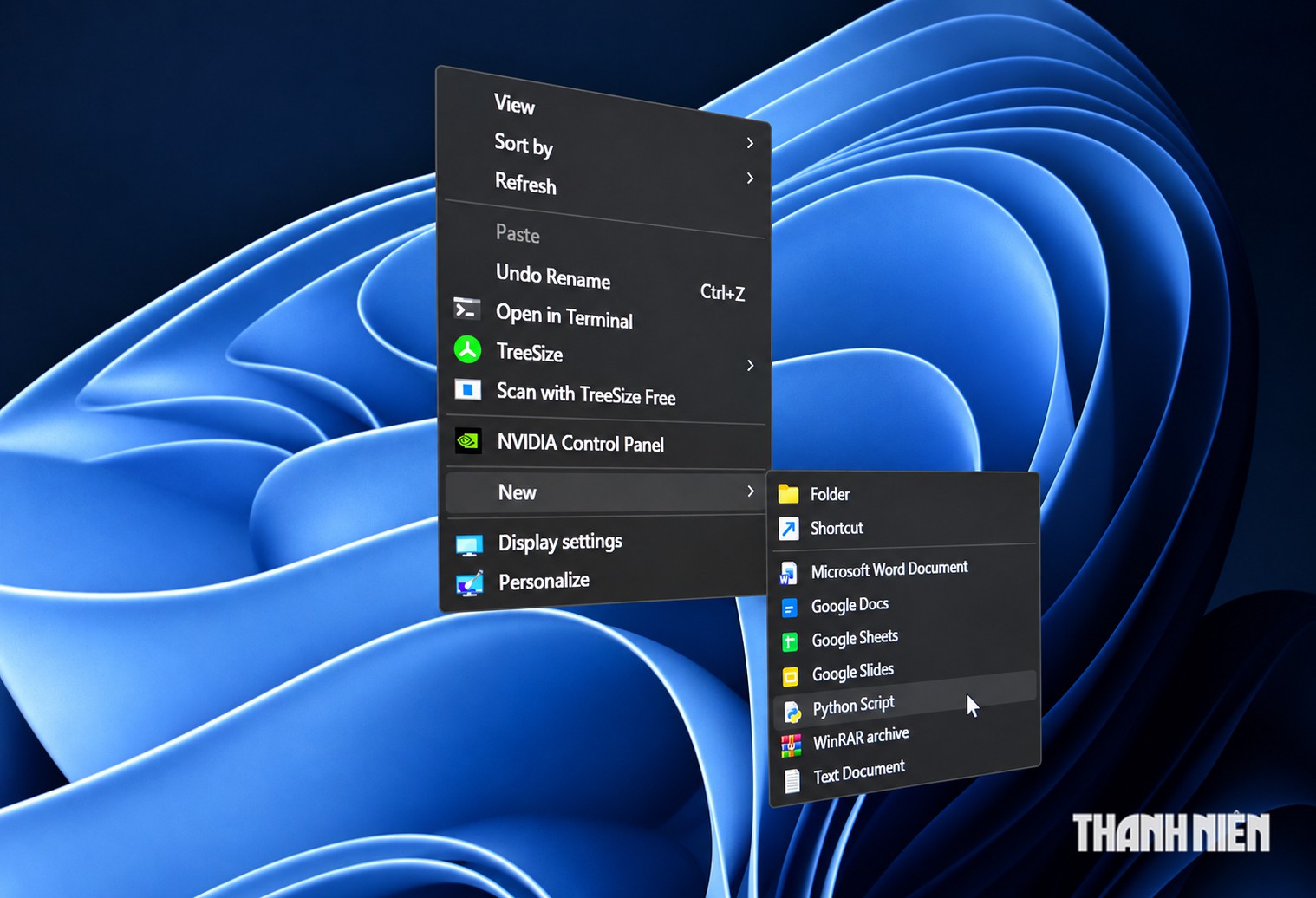The image size is (1316, 898).
Task: Expand the Sort by submenu chevron
Action: click(751, 143)
